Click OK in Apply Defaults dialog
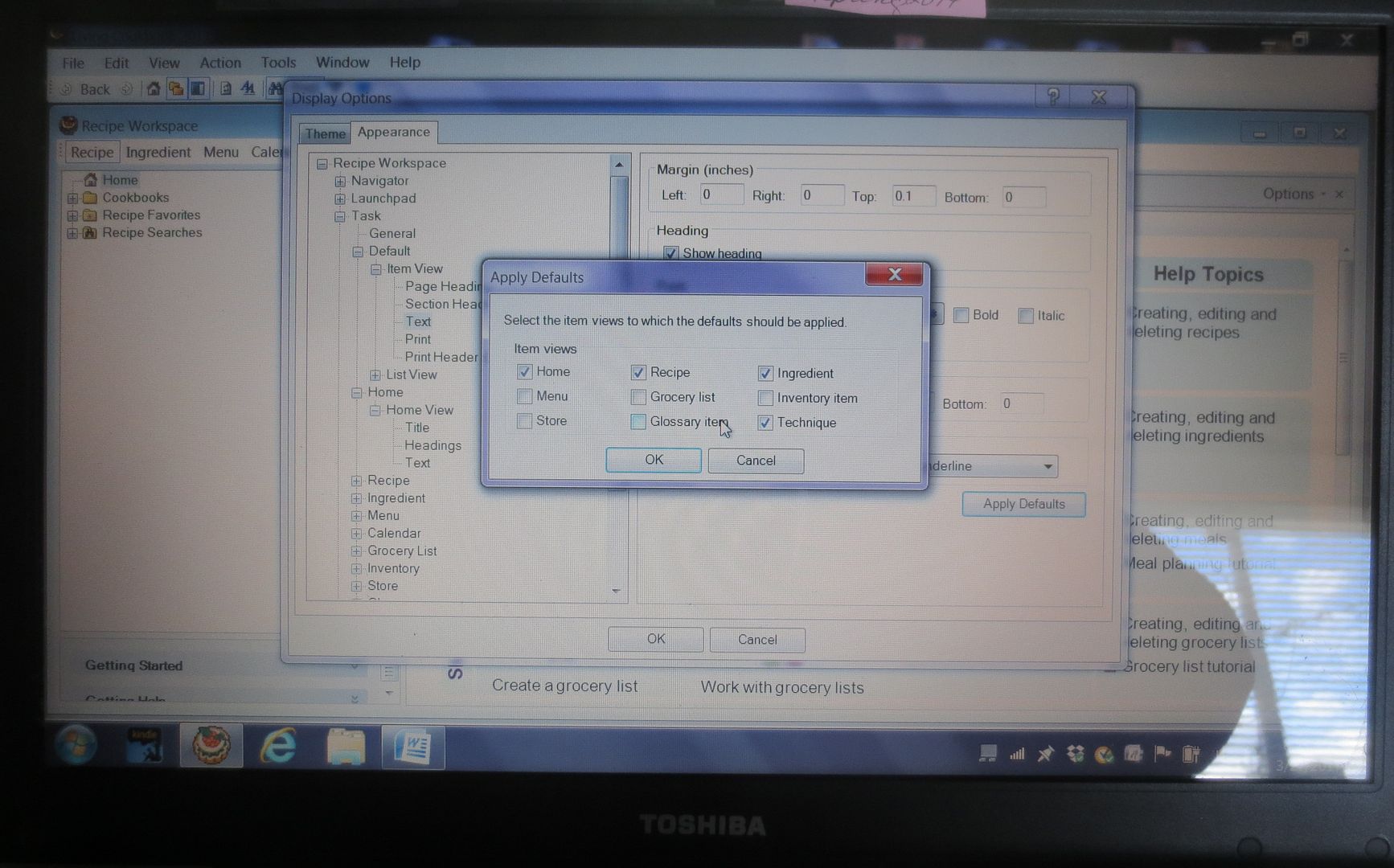Screen dimensions: 1394x868 coord(654,460)
